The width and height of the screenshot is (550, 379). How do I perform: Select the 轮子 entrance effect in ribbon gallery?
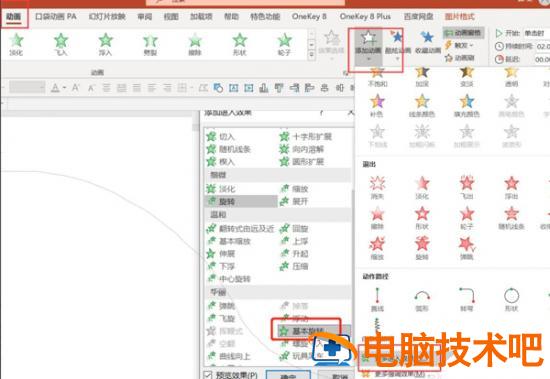pyautogui.click(x=284, y=45)
